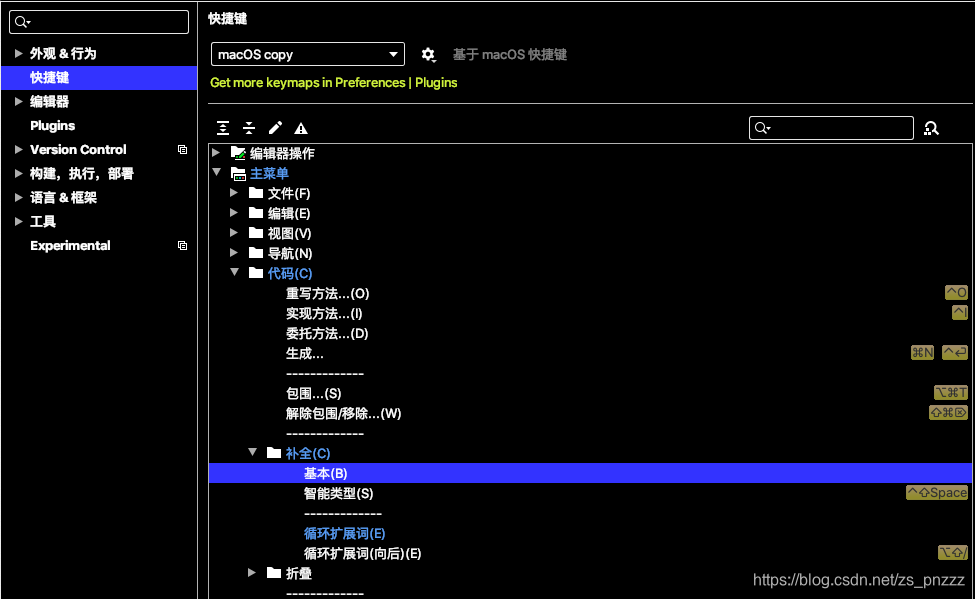Viewport: 975px width, 599px height.
Task: Click the Version Control project-level icon
Action: coord(182,149)
